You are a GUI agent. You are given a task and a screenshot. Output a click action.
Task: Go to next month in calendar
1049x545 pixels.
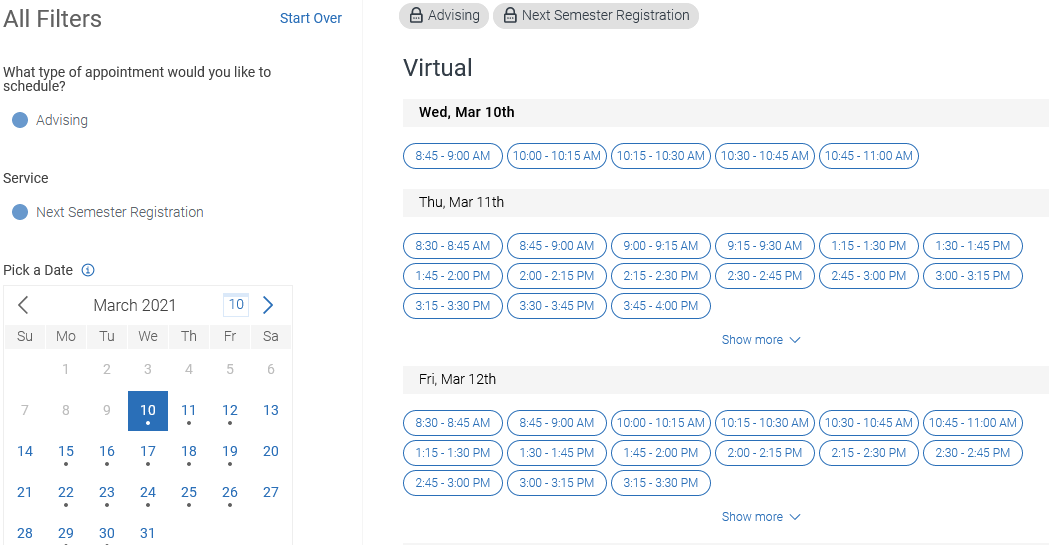(x=268, y=305)
